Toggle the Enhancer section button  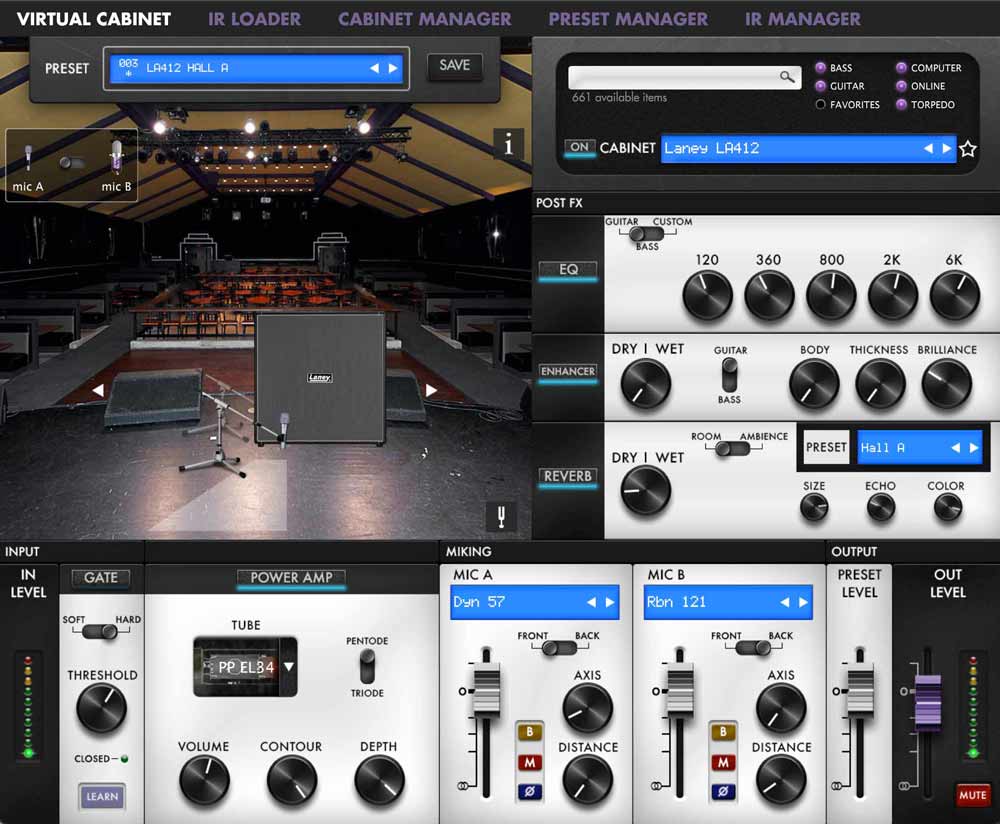(568, 371)
